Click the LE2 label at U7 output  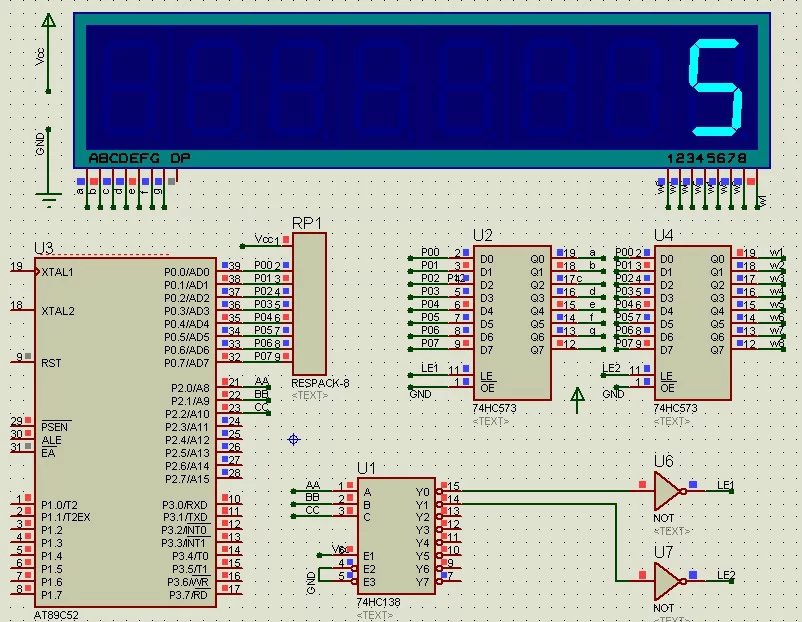725,575
